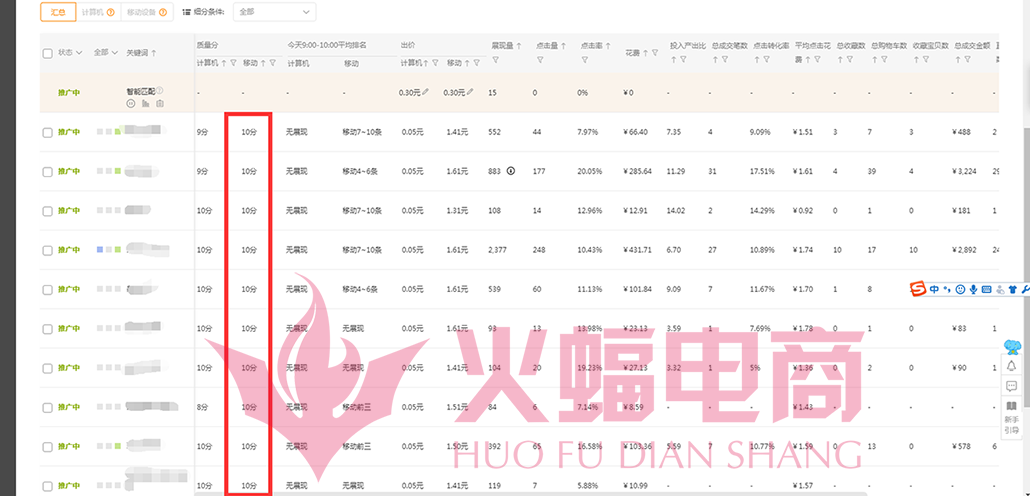Open the bar chart icon under 智能匹配

pyautogui.click(x=145, y=103)
